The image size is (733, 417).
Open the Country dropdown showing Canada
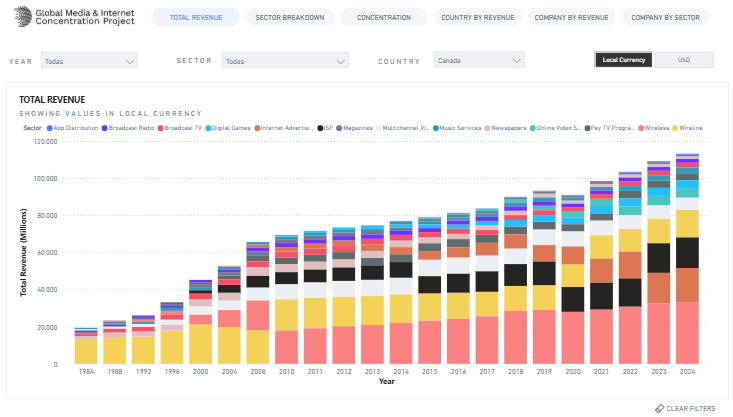478,61
